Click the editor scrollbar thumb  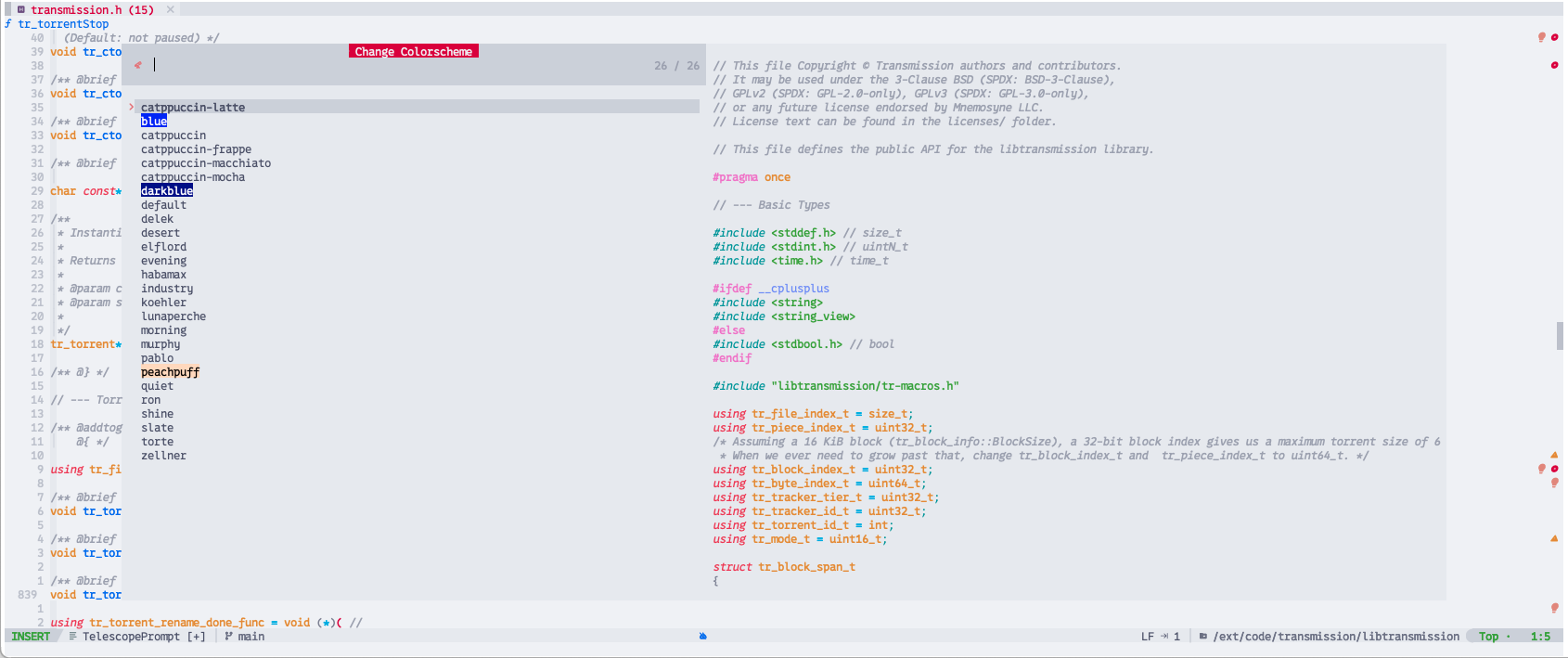coord(1560,336)
